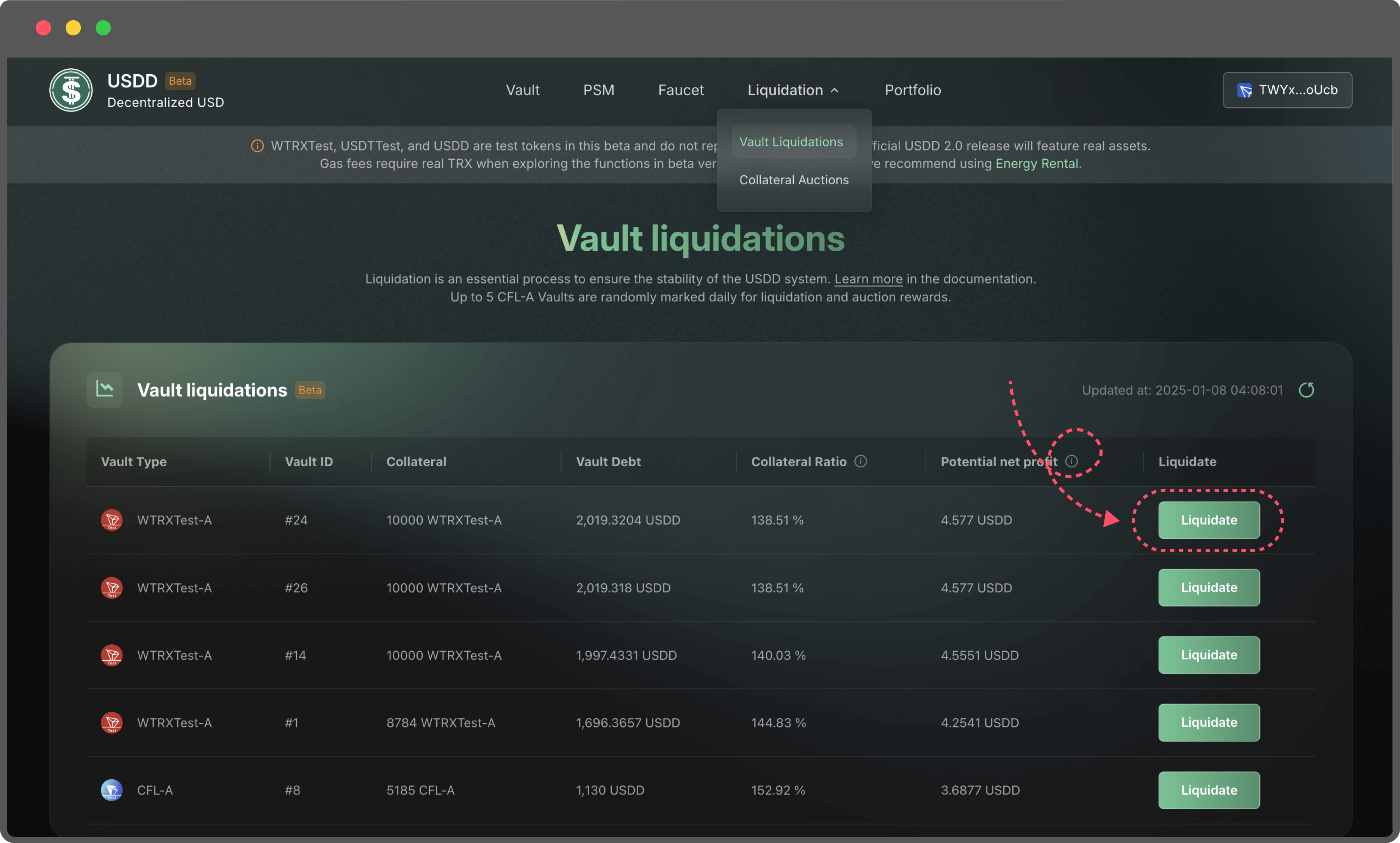The height and width of the screenshot is (843, 1400).
Task: Open the Energy Rental link
Action: pos(1036,164)
